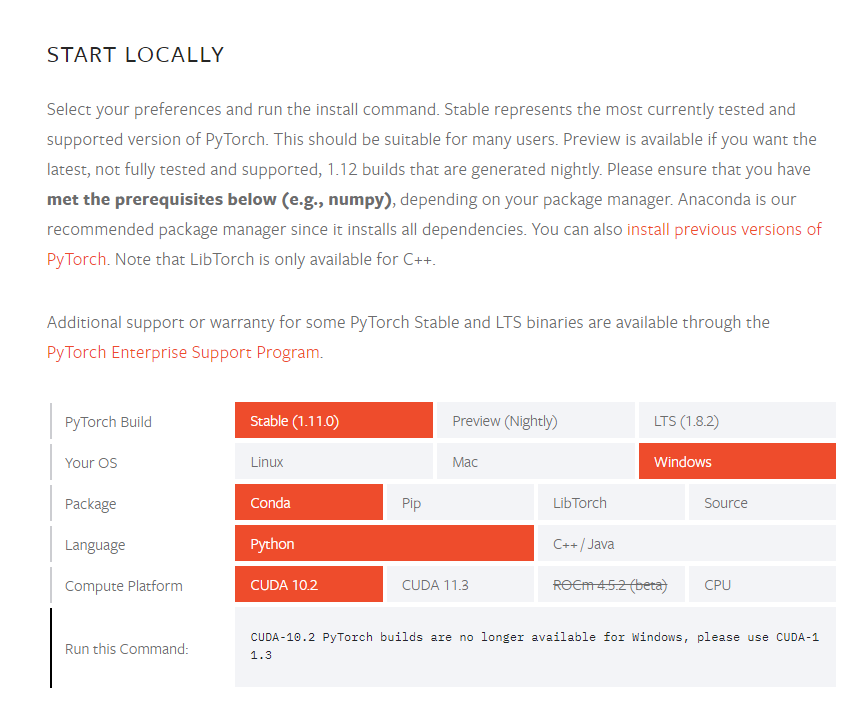Screen dimensions: 855x713
Task: Click the Compute Platform row label
Action: click(x=124, y=586)
